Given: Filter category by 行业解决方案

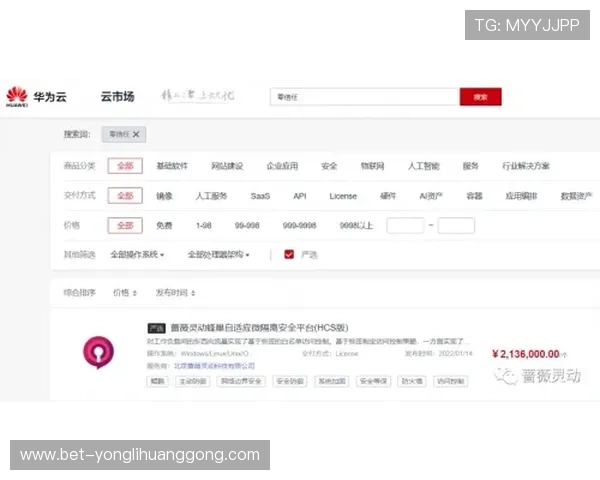Looking at the screenshot, I should pyautogui.click(x=526, y=166).
